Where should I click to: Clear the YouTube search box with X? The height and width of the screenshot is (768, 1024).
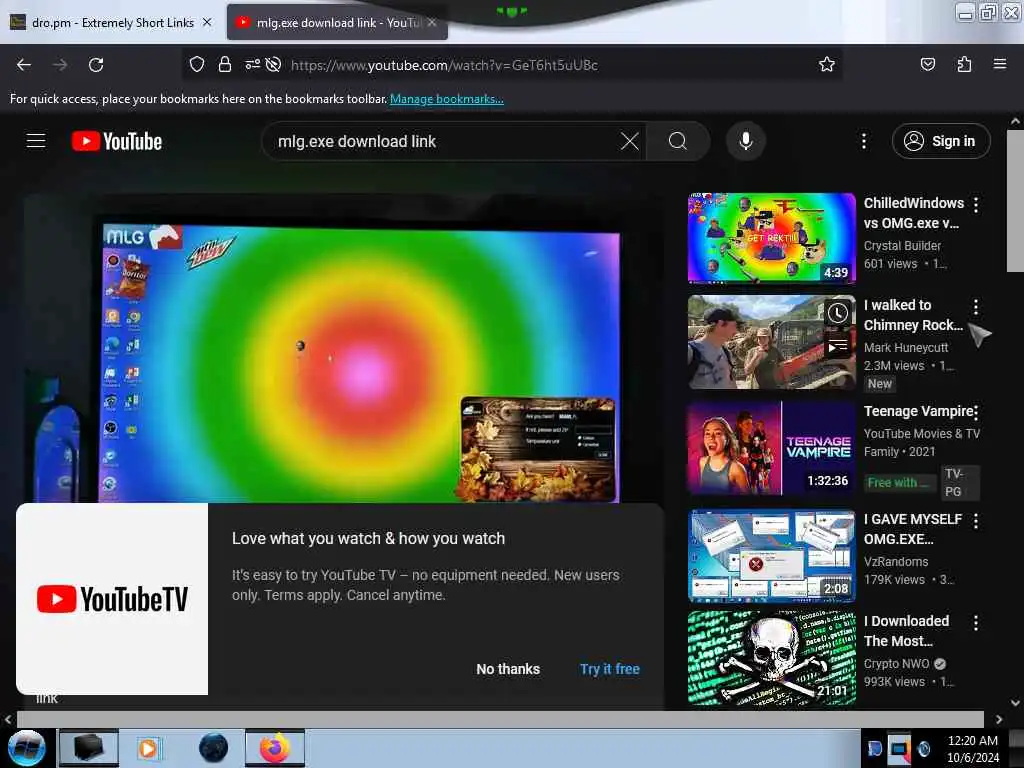(630, 141)
